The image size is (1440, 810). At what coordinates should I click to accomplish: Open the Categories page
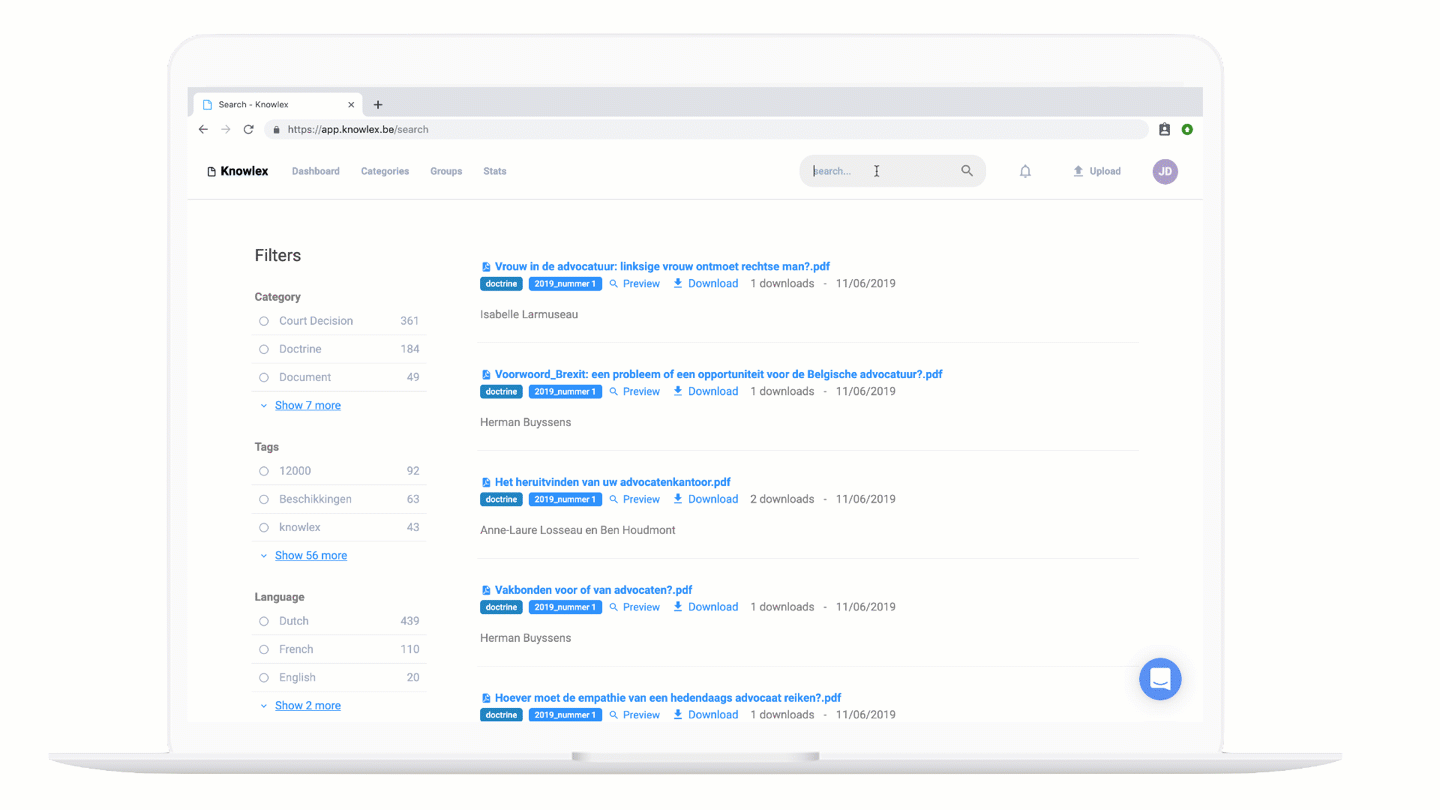pyautogui.click(x=385, y=171)
